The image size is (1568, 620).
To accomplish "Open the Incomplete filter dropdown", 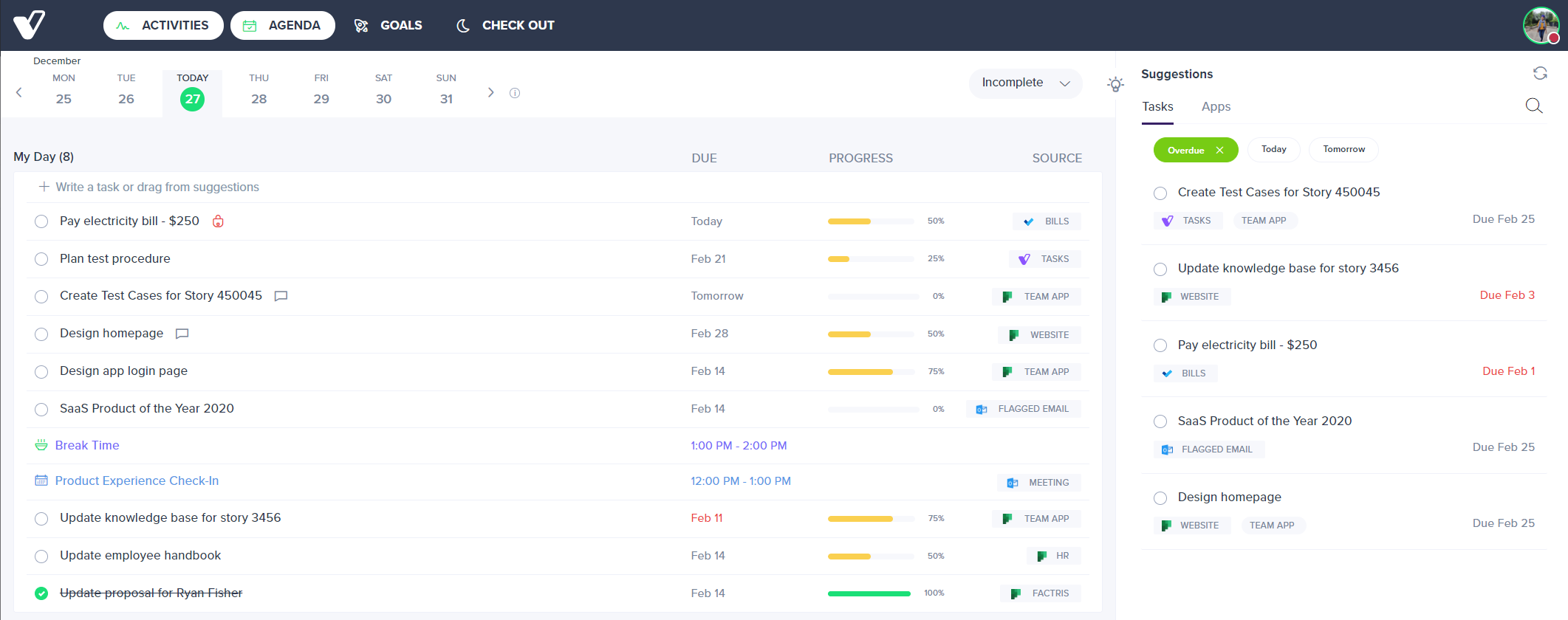I will point(1025,83).
